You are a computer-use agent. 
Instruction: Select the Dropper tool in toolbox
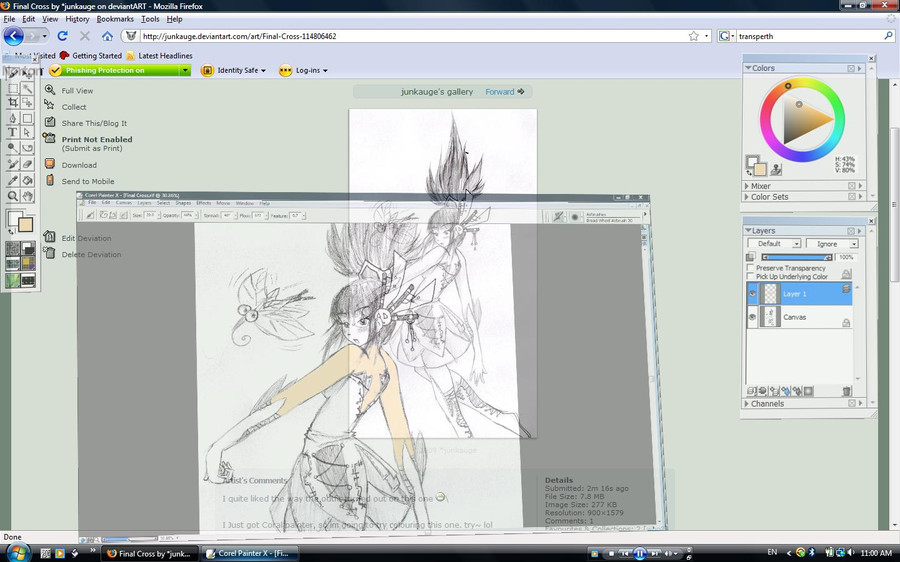click(x=12, y=180)
